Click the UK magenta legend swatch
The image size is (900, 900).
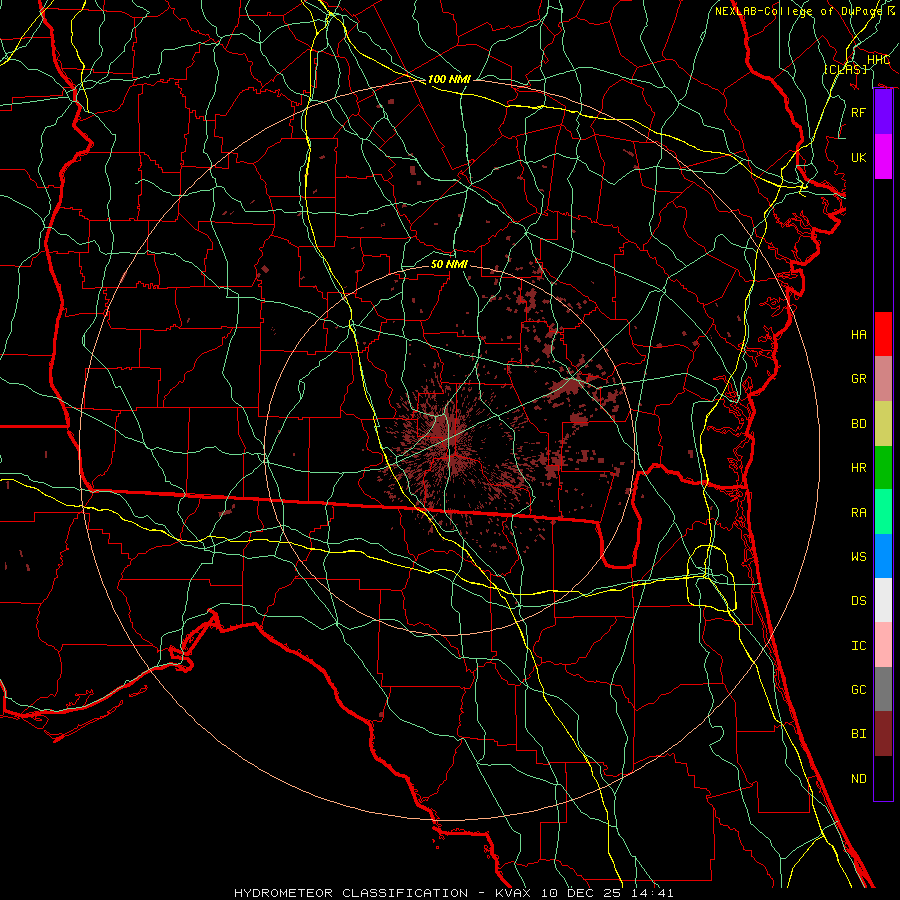883,157
